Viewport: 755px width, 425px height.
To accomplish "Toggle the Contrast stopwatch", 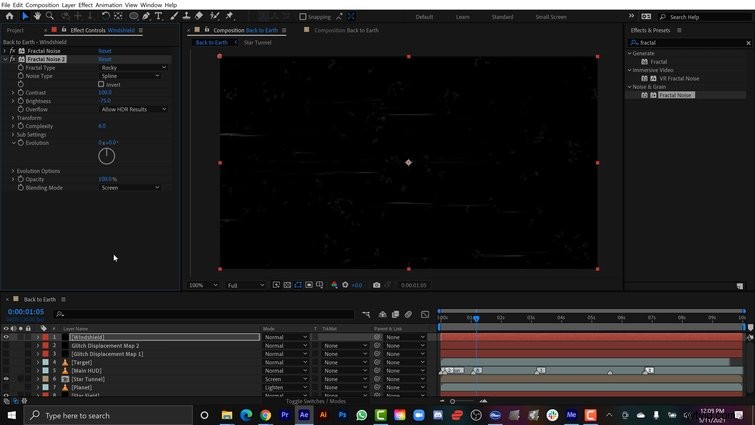I will point(21,92).
